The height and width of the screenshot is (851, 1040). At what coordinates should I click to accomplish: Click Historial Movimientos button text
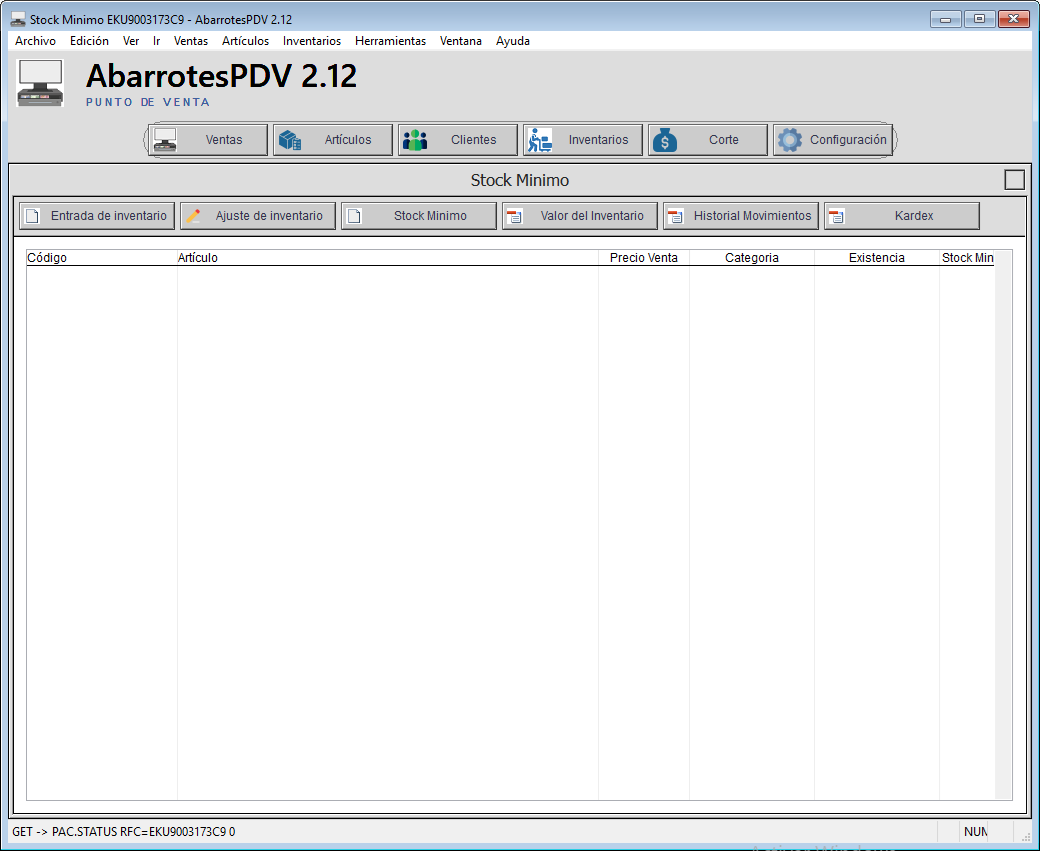tap(753, 216)
